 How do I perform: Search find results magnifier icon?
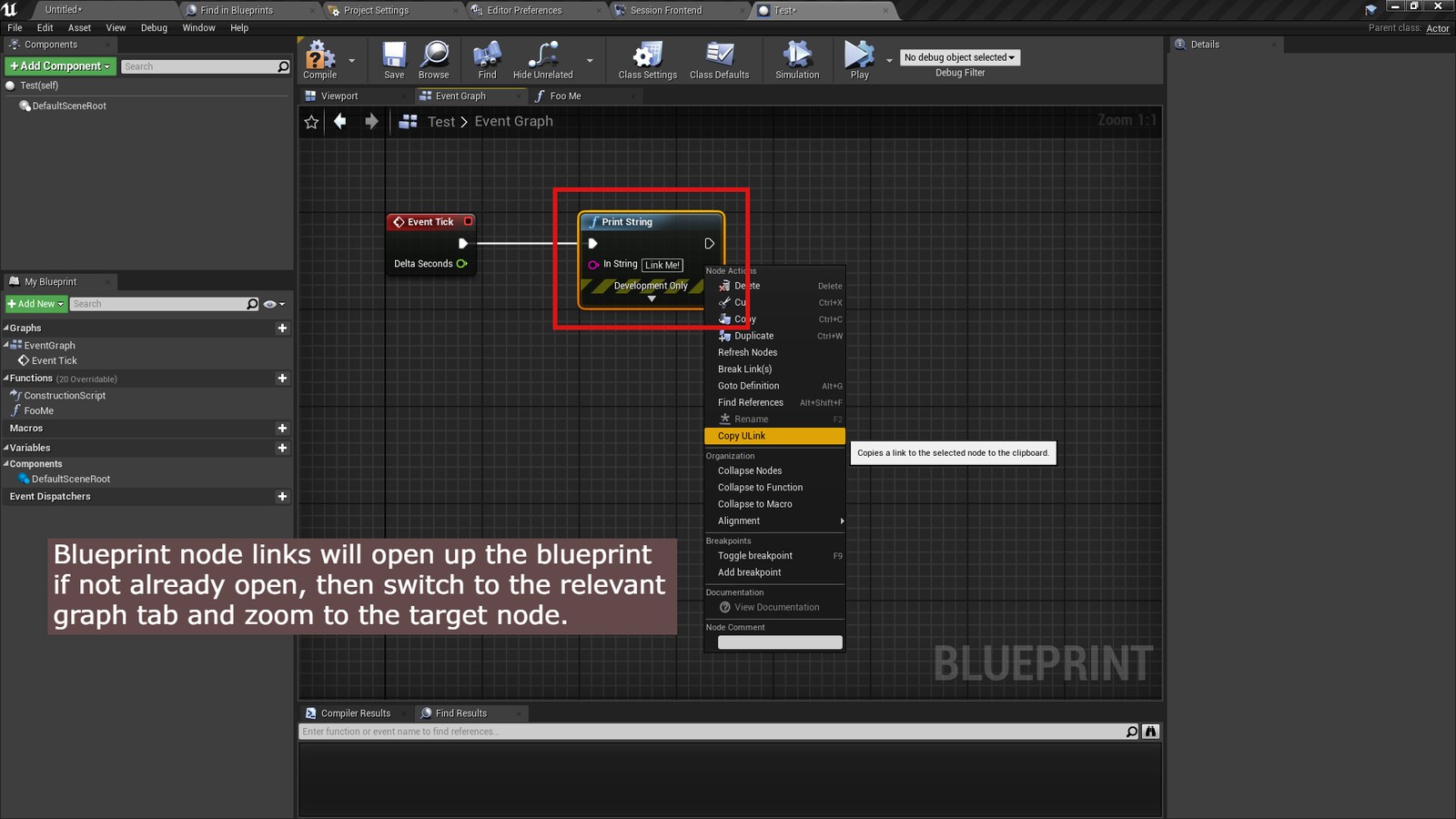pyautogui.click(x=1132, y=732)
